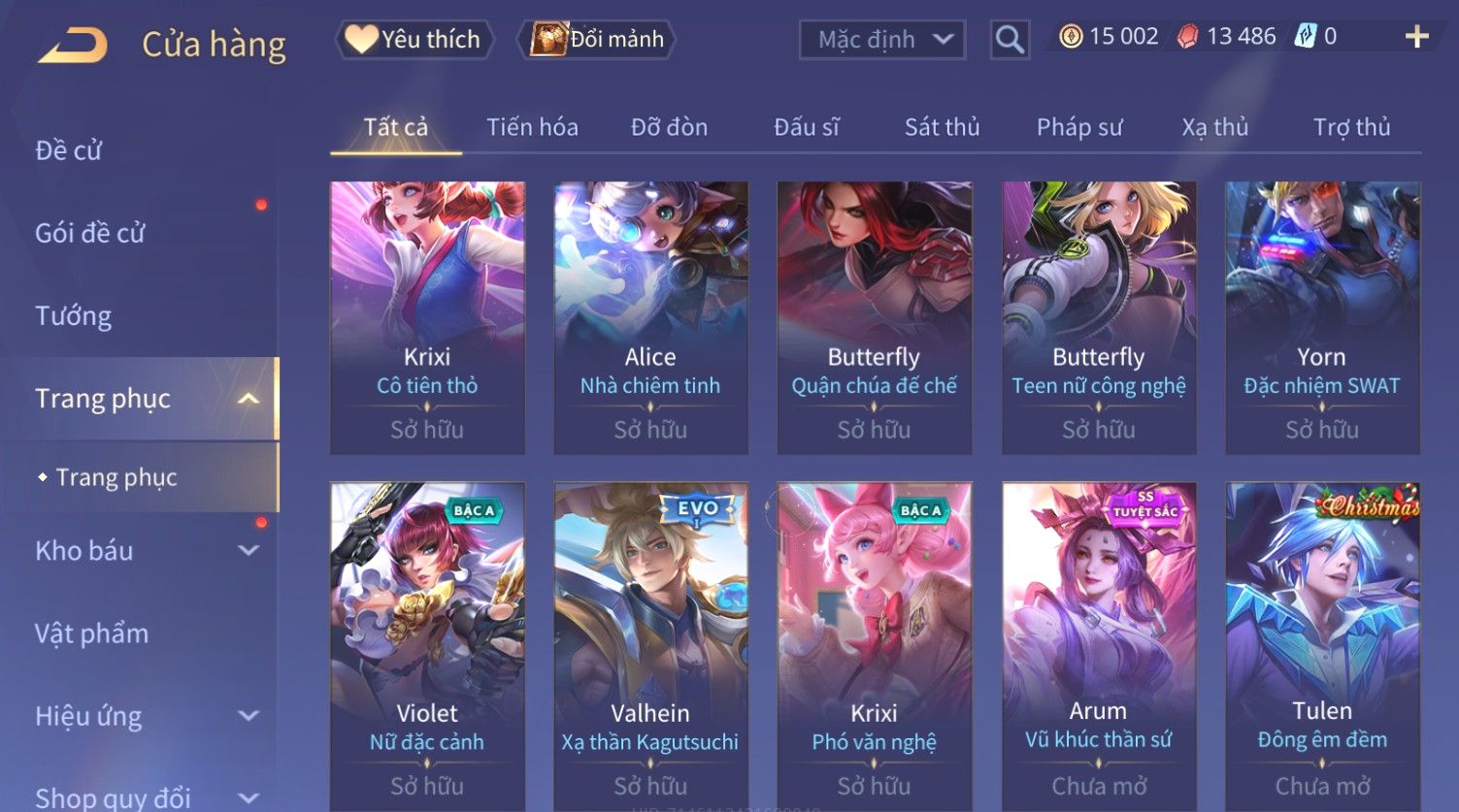Select Valhein Xạ thần Kagutsuchi skin card

point(650,646)
